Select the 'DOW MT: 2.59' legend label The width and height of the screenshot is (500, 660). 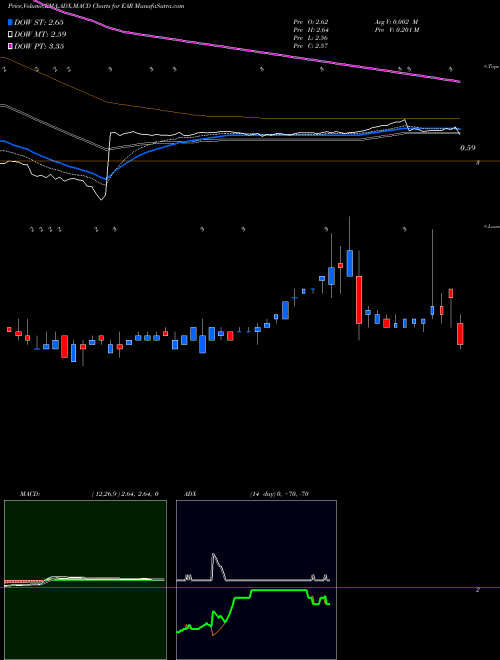pyautogui.click(x=40, y=34)
